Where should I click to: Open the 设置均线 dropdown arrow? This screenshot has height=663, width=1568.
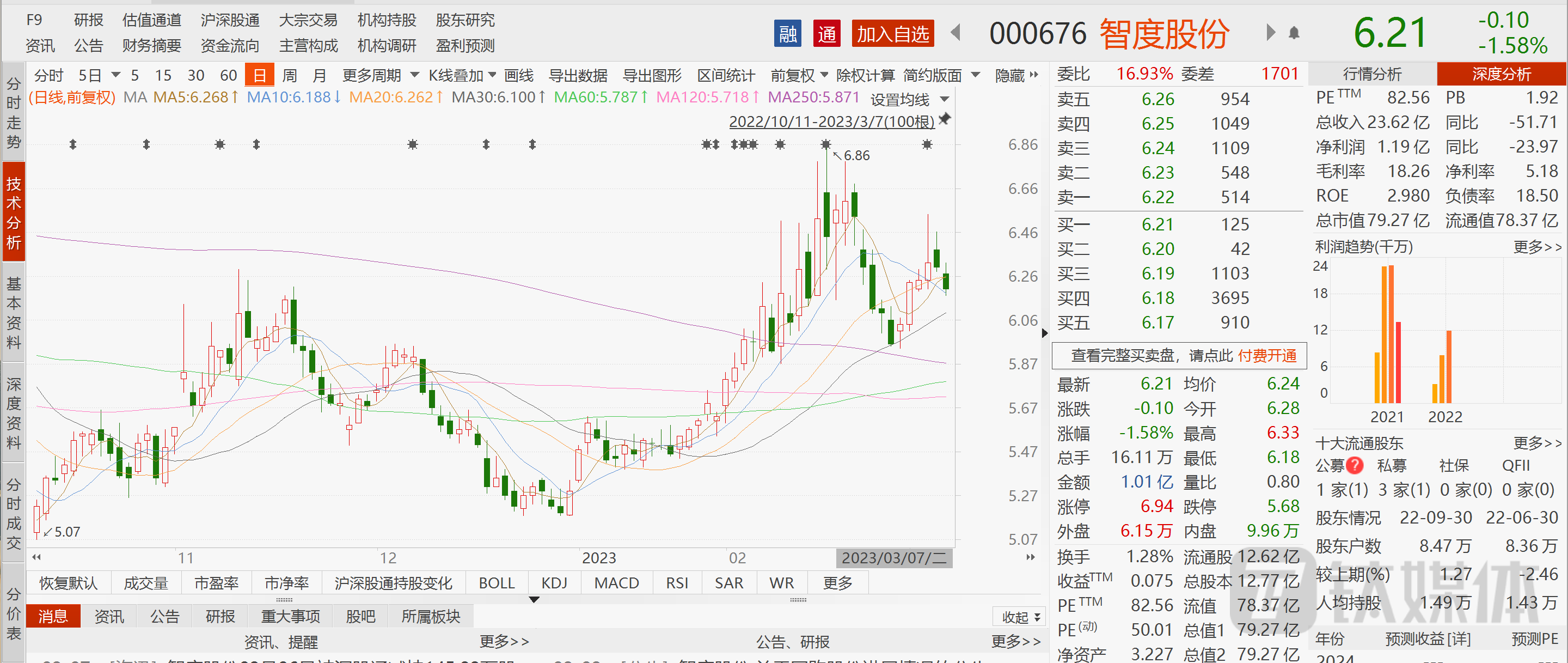[945, 99]
